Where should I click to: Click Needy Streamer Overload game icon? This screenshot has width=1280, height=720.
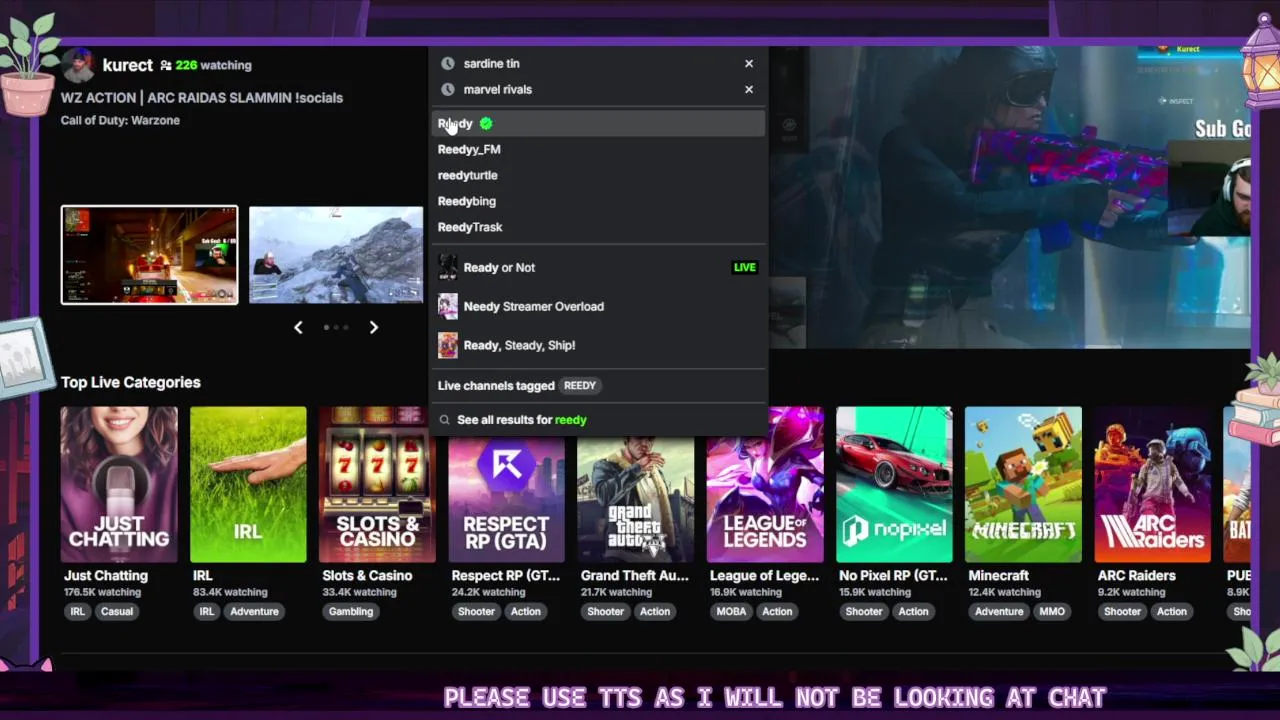click(x=448, y=306)
